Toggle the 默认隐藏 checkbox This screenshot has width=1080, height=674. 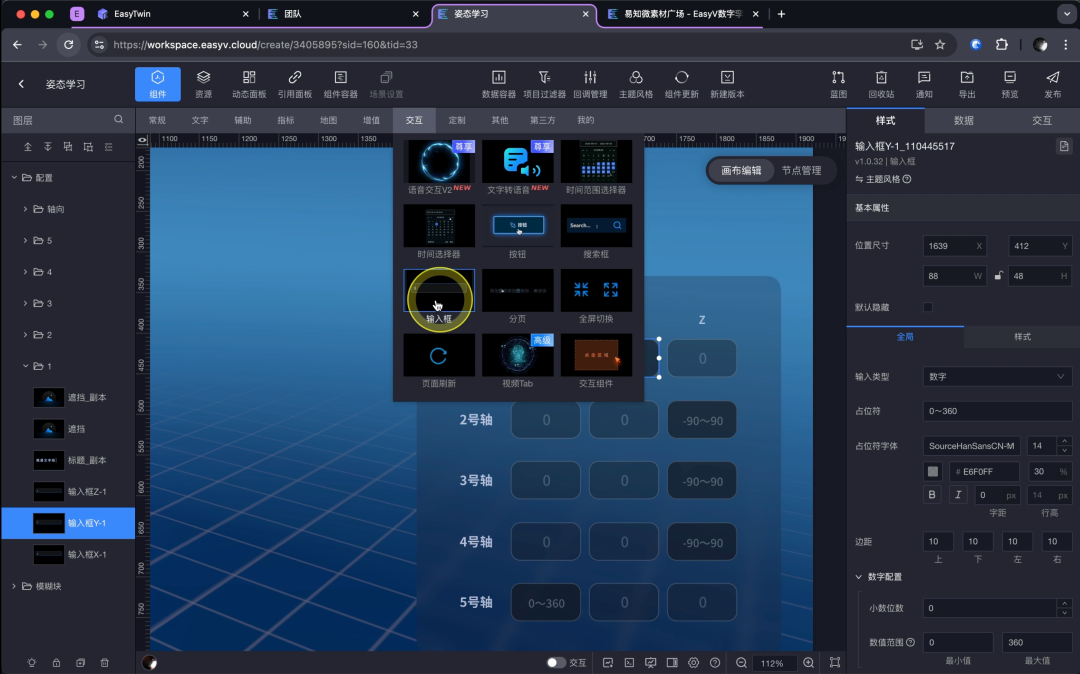928,307
